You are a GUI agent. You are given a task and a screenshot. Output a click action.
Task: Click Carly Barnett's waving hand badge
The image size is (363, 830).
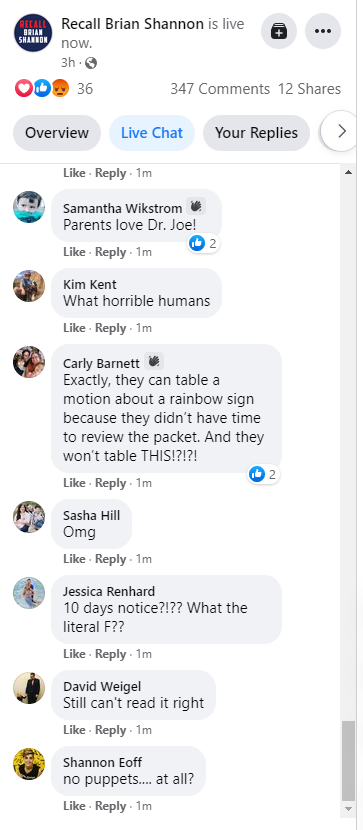[153, 361]
